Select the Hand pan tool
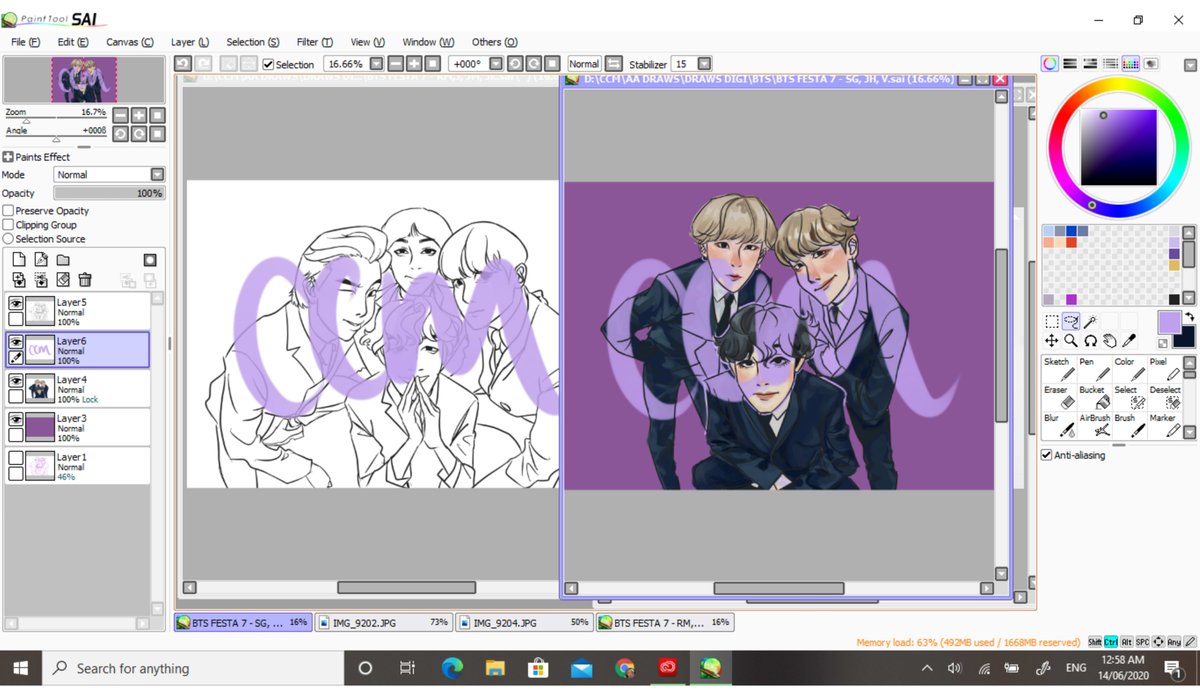 (x=1109, y=341)
